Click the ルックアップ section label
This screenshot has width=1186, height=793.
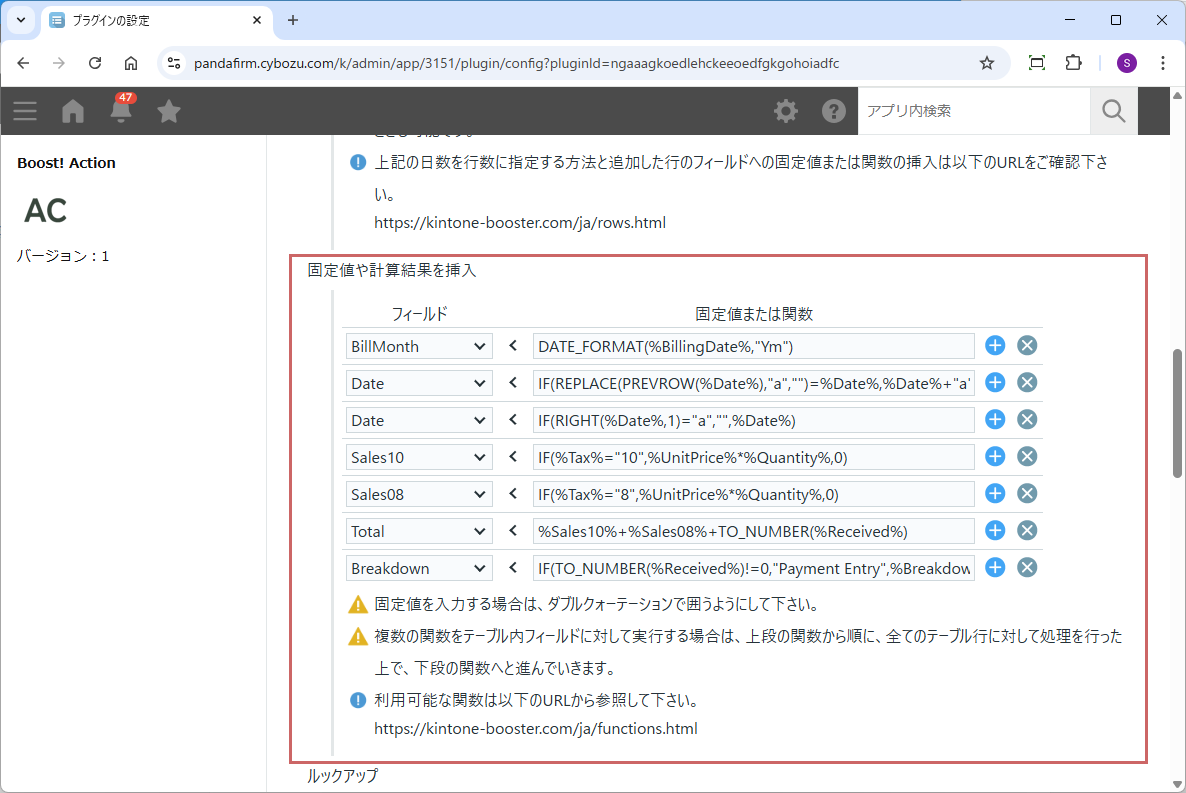(342, 776)
